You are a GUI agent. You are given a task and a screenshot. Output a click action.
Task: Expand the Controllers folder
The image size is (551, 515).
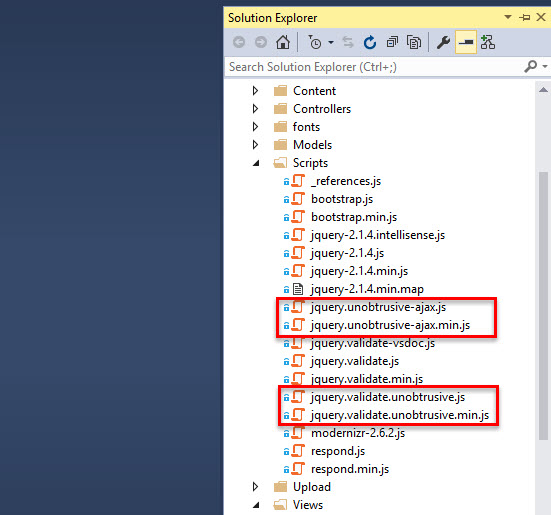(x=255, y=109)
